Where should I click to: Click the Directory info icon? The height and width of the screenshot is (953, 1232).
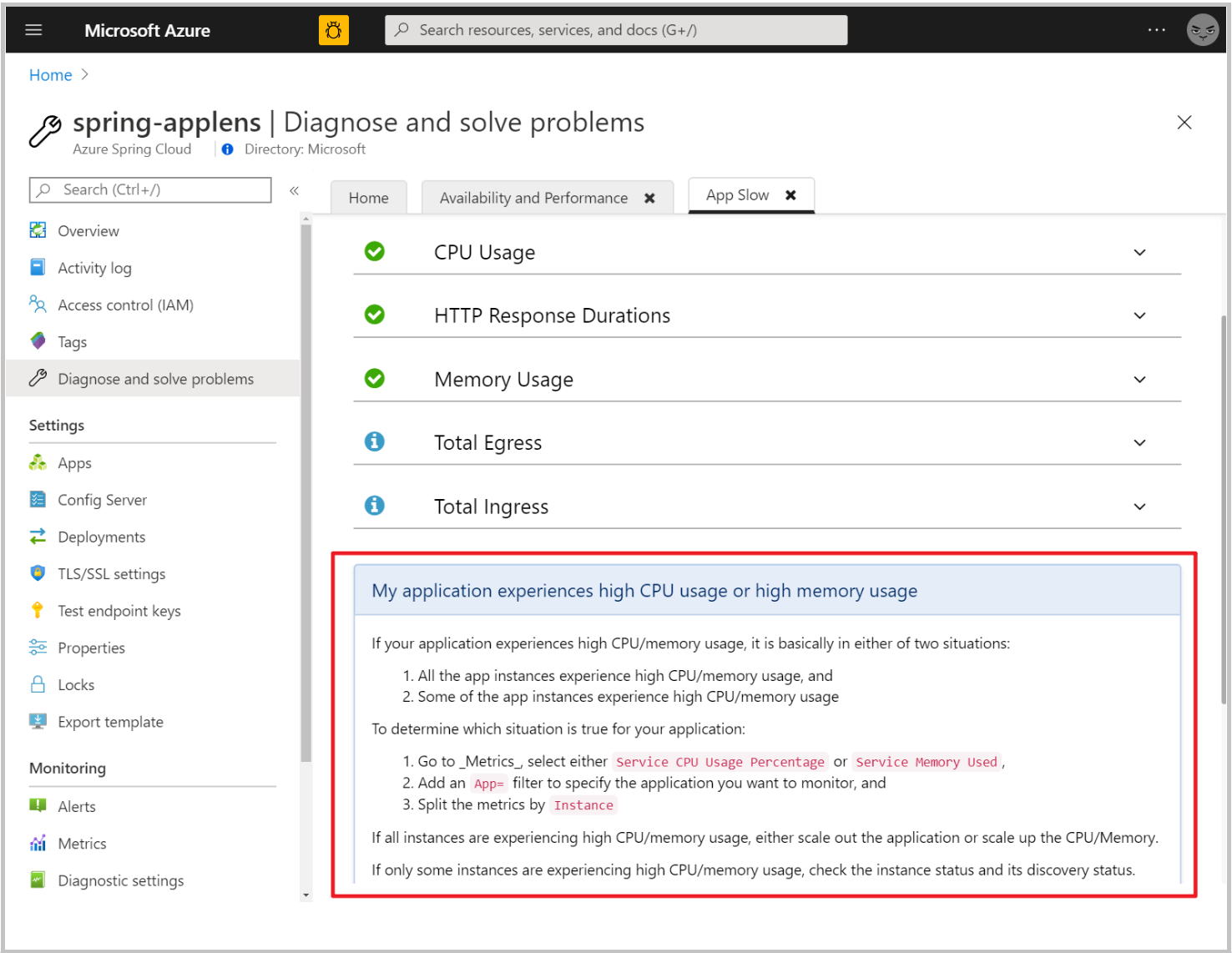pos(227,149)
